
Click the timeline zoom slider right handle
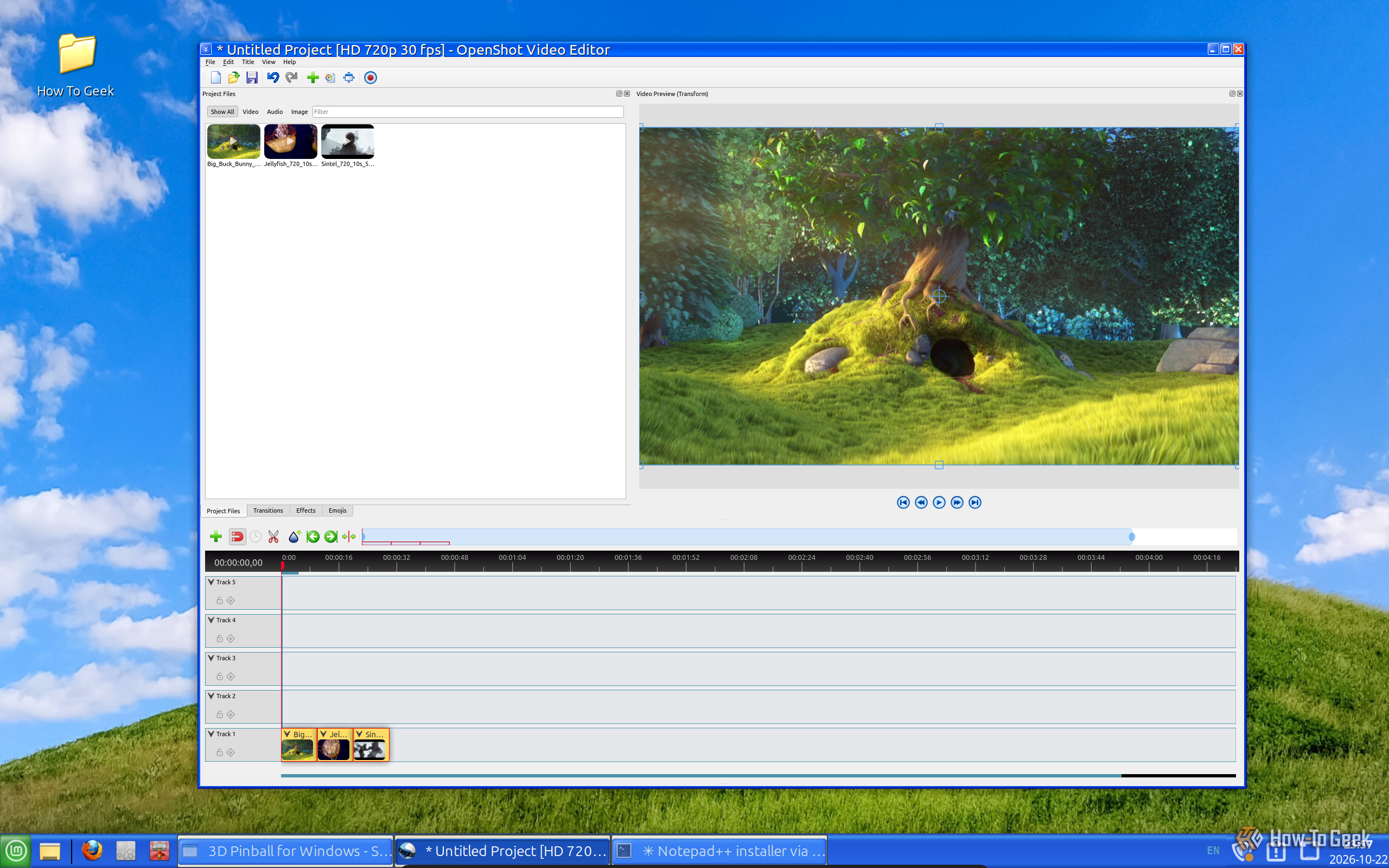click(1132, 537)
